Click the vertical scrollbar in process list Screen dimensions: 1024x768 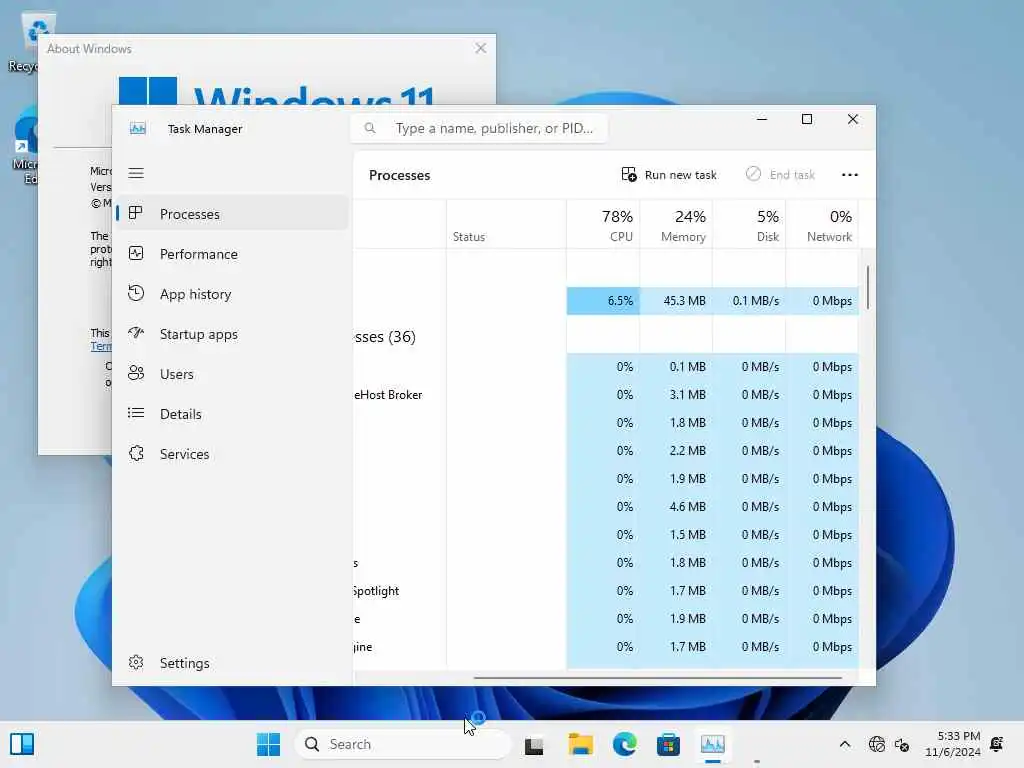tap(867, 287)
